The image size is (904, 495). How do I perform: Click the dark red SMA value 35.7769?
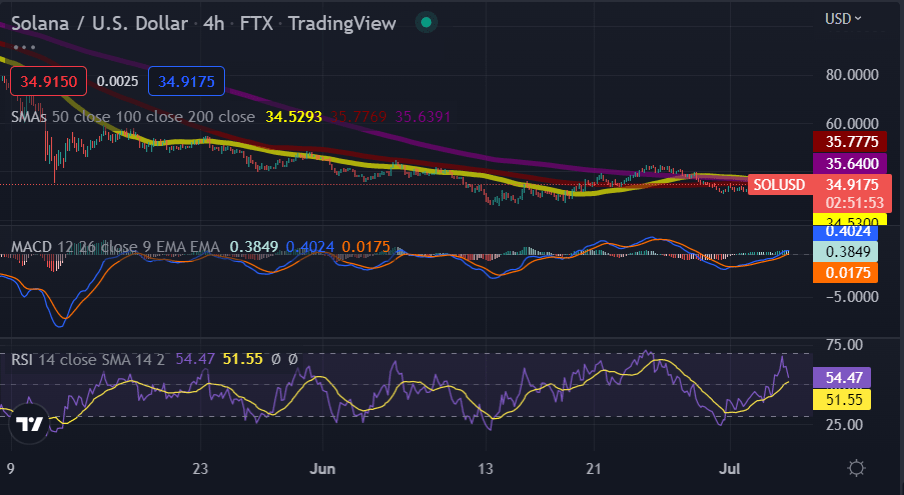359,116
